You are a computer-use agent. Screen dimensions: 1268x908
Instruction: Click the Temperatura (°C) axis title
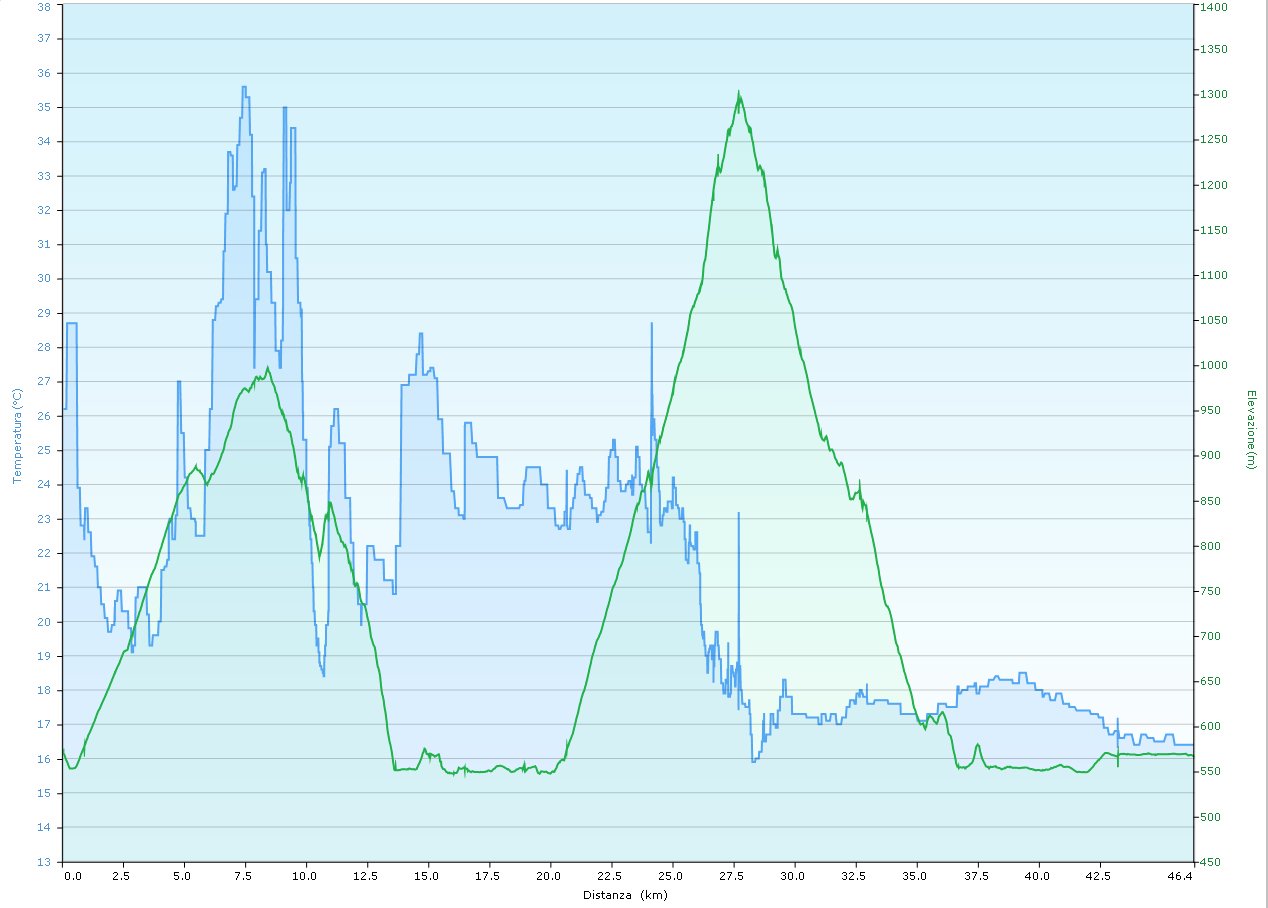[x=17, y=435]
